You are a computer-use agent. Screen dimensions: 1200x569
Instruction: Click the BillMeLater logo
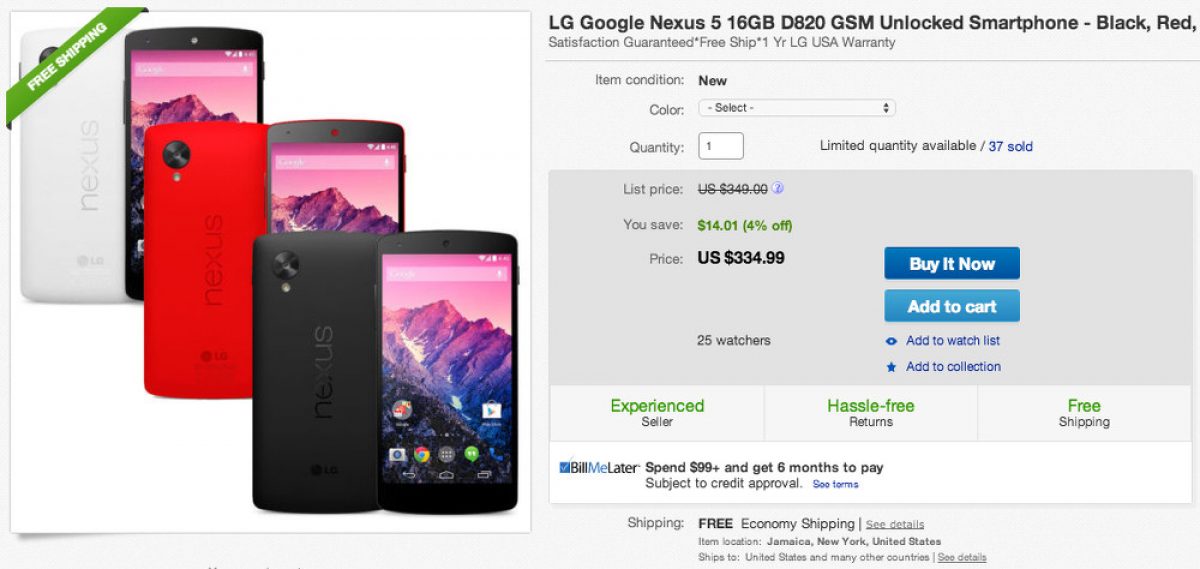(x=599, y=467)
